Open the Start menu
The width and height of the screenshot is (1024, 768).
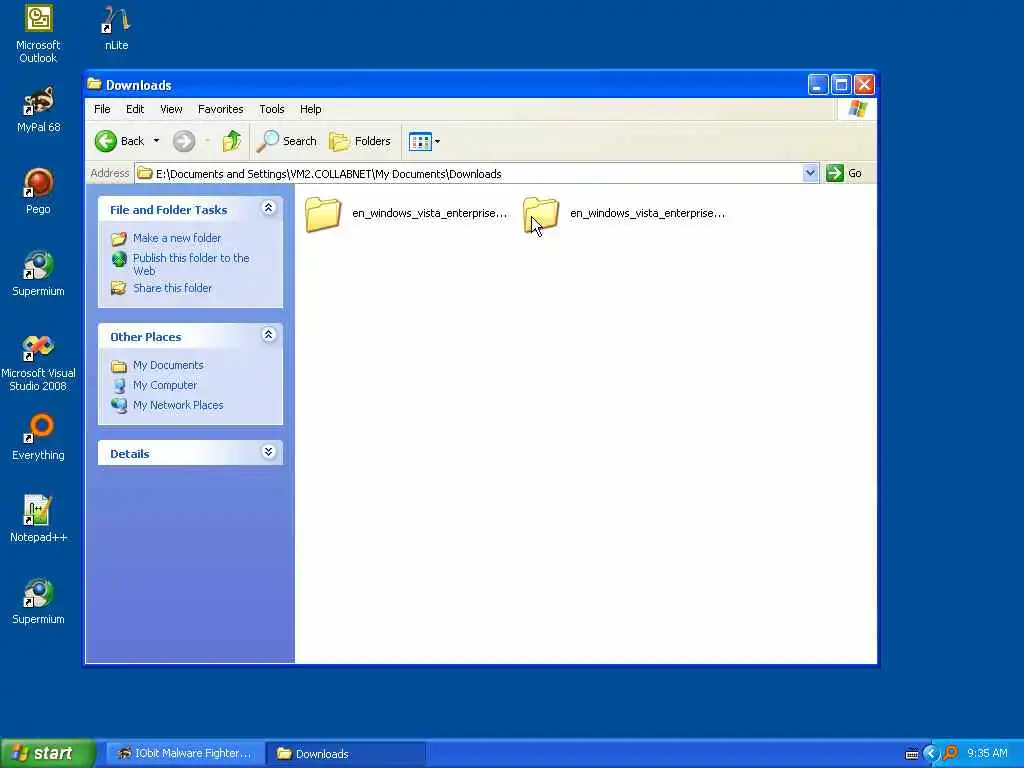point(48,753)
